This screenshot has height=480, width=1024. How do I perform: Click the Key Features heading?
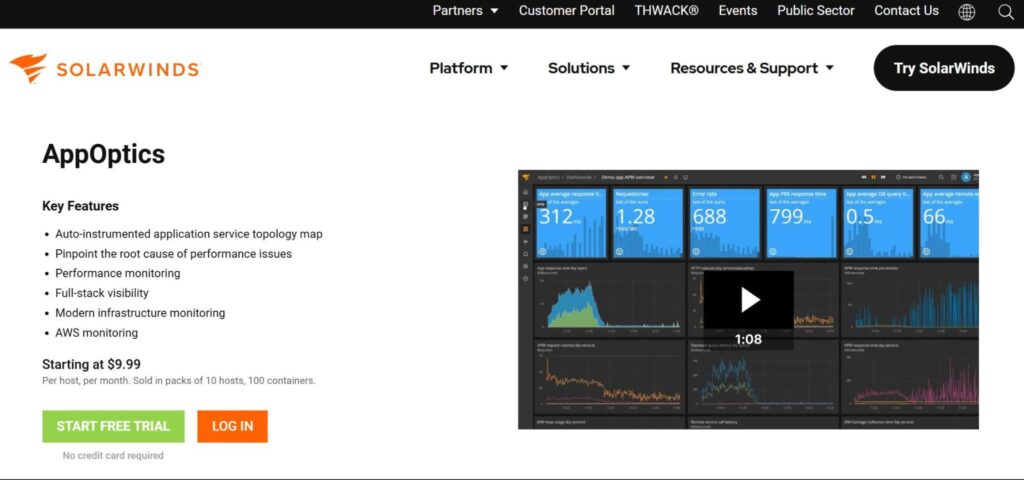click(80, 206)
